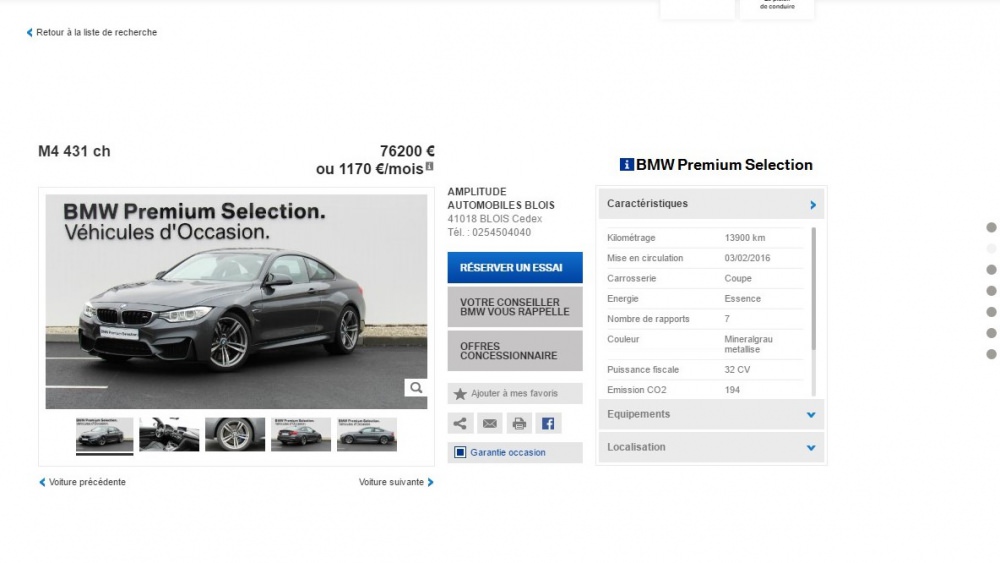Share listing via Facebook icon
This screenshot has width=1000, height=563.
pyautogui.click(x=548, y=423)
